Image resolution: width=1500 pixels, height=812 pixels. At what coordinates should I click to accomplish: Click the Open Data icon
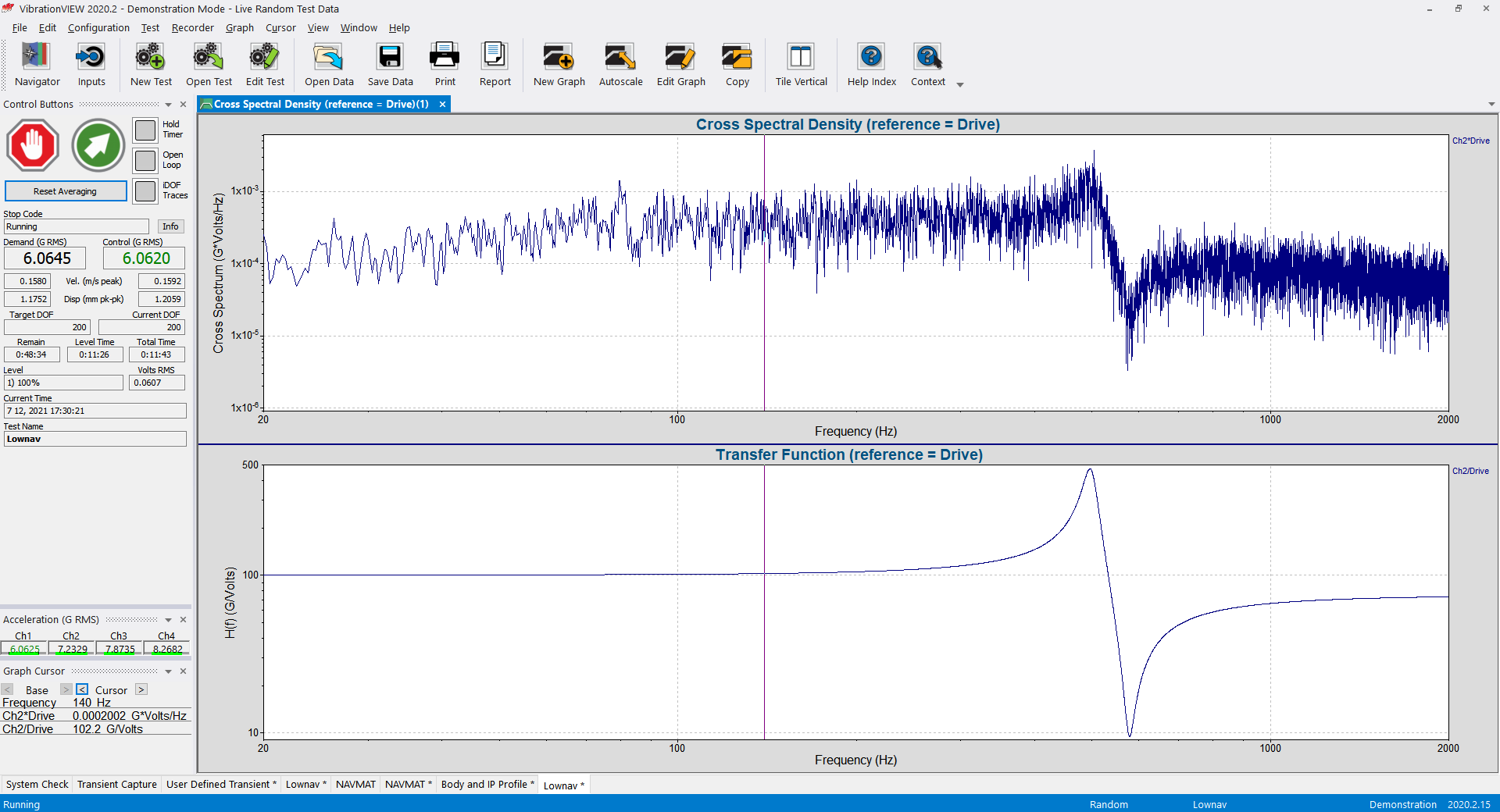pyautogui.click(x=329, y=64)
